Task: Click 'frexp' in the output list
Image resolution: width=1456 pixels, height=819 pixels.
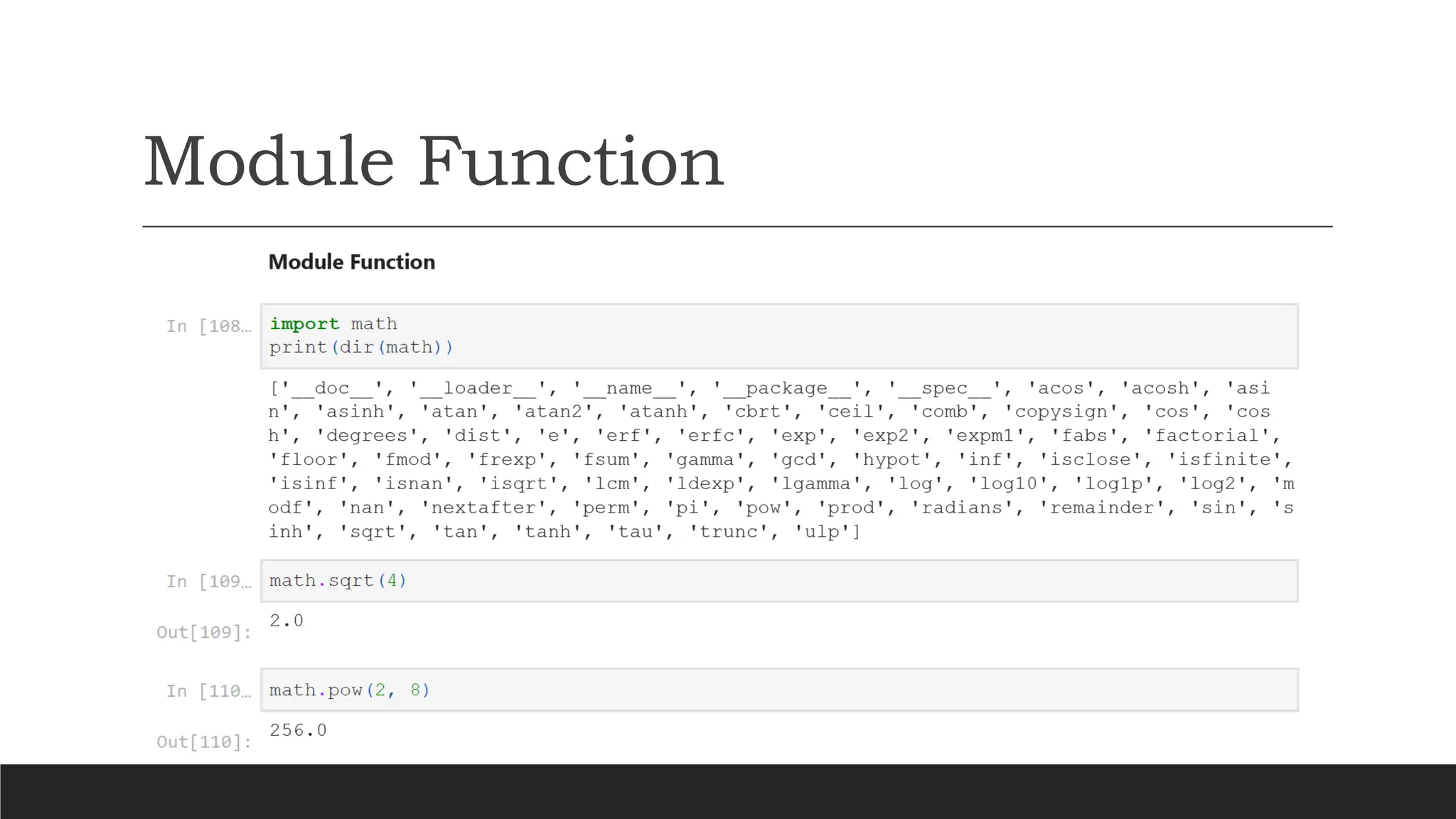Action: [507, 460]
